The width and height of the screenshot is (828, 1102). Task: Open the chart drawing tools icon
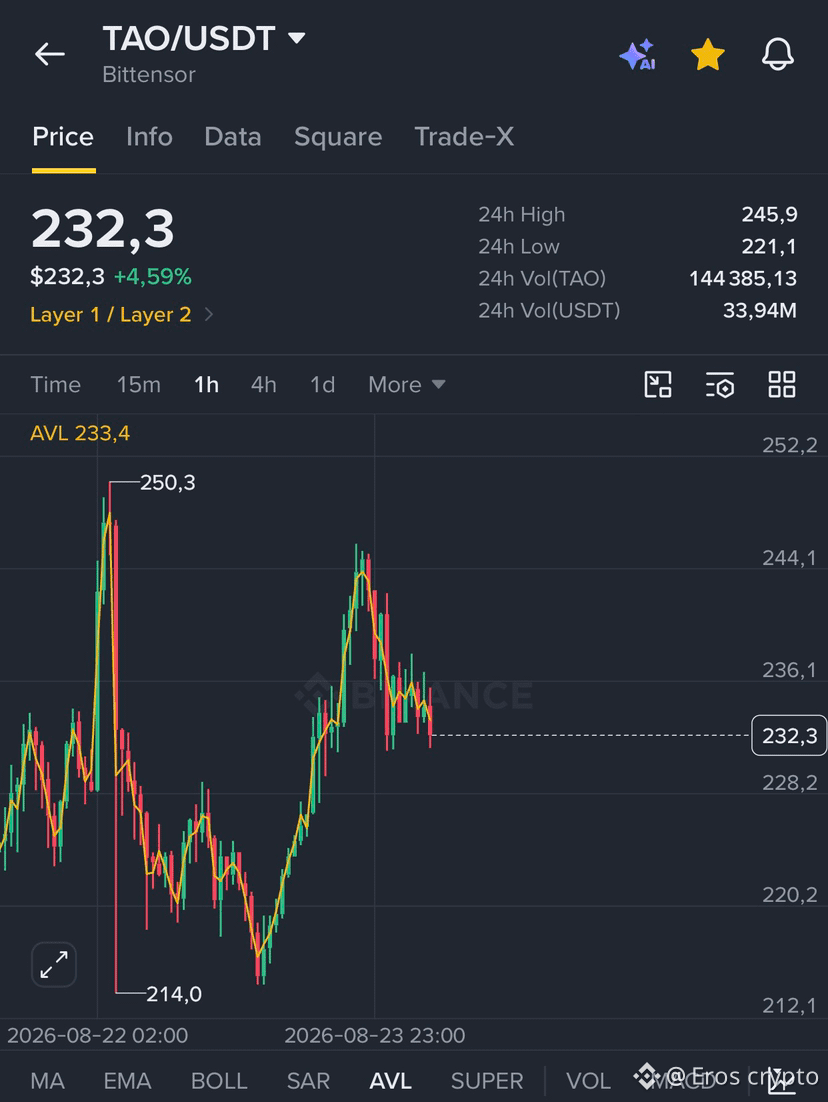click(x=658, y=384)
